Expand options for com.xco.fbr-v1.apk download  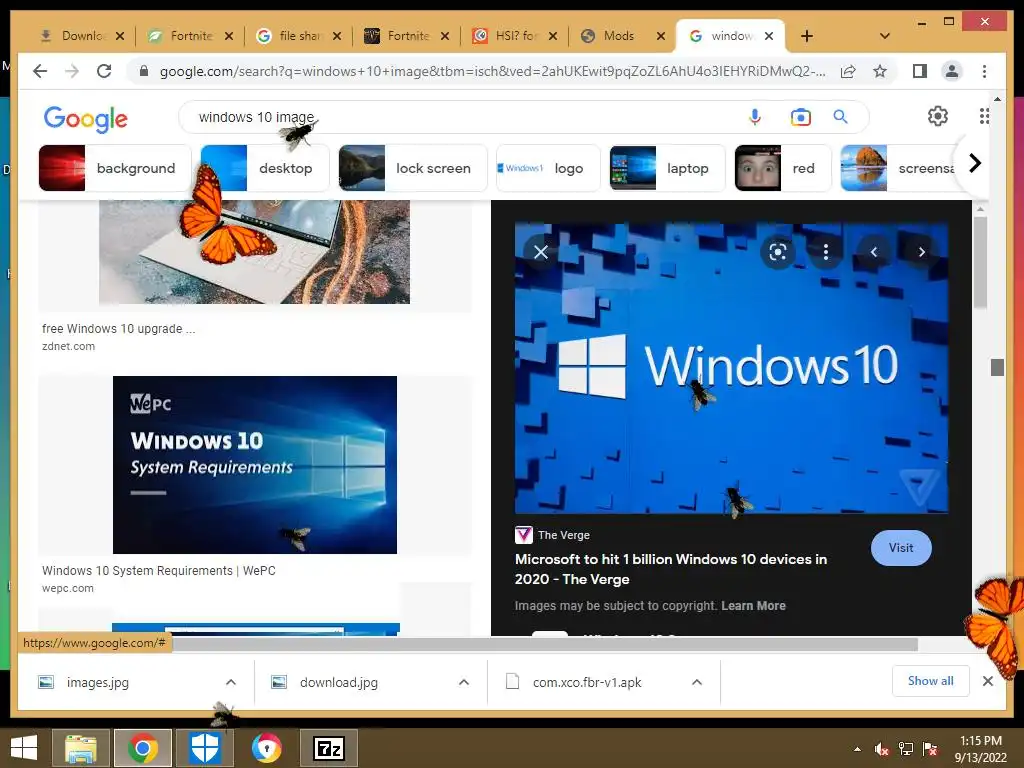697,682
